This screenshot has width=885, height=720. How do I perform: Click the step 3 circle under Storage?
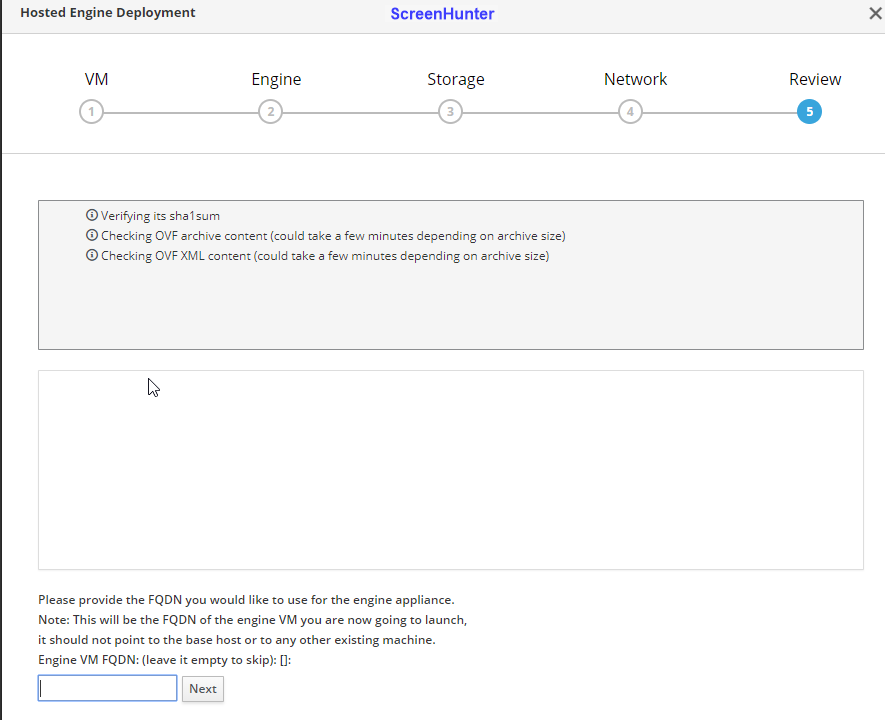click(x=450, y=112)
